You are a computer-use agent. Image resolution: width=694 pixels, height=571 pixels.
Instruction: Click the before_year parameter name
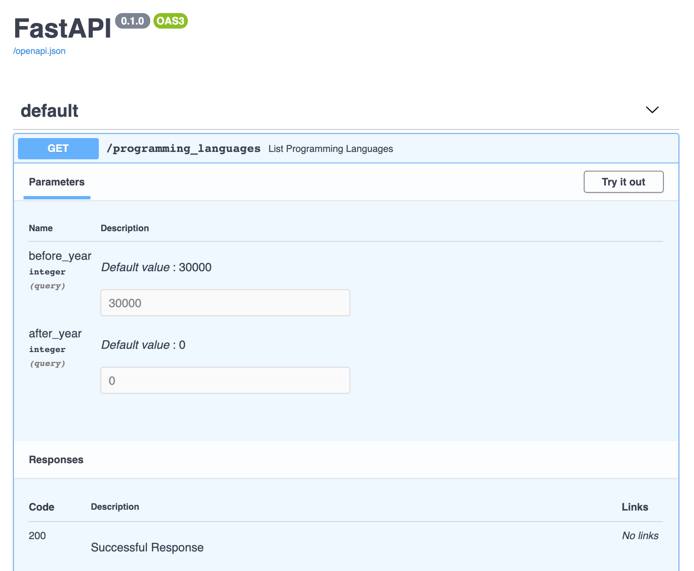tap(59, 256)
